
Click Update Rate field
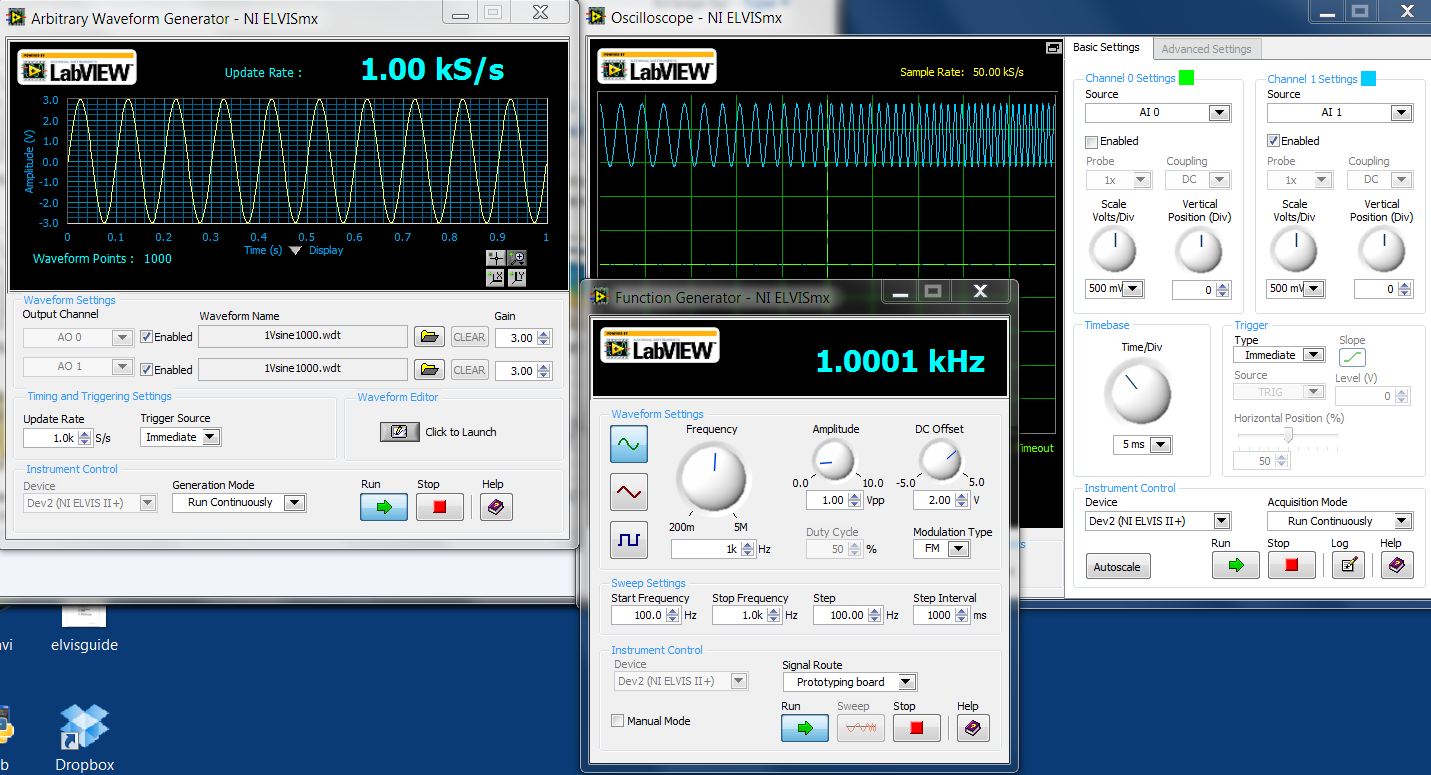[x=50, y=438]
